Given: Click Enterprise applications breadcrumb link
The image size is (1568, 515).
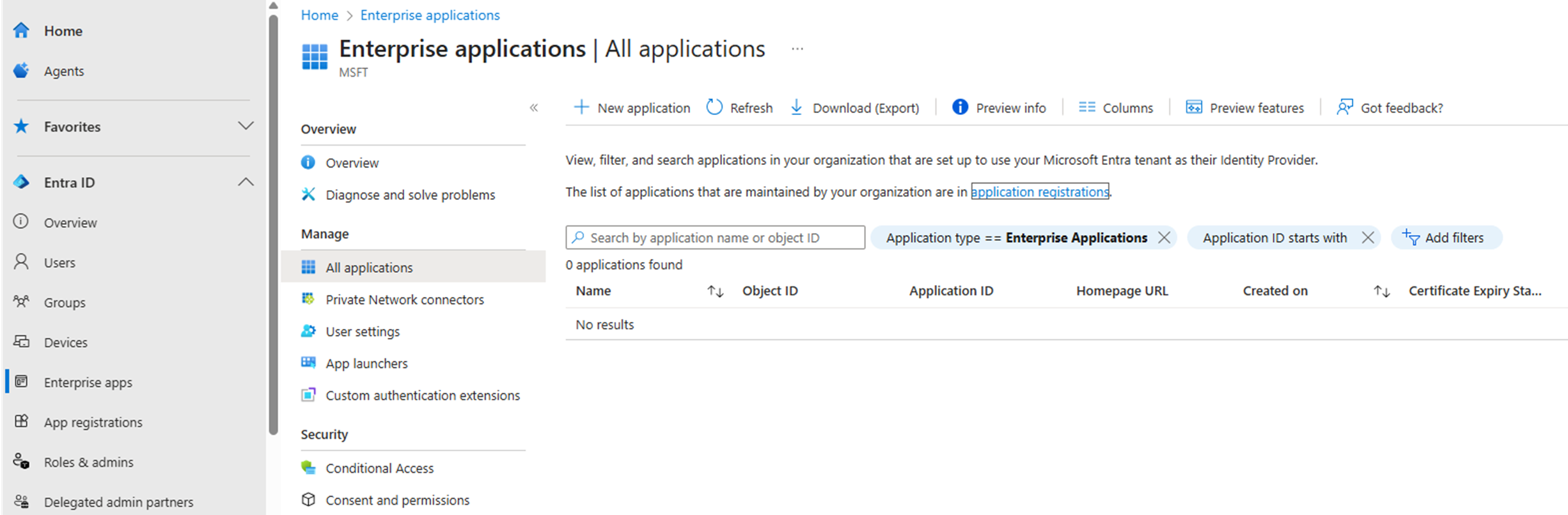Looking at the screenshot, I should 430,15.
